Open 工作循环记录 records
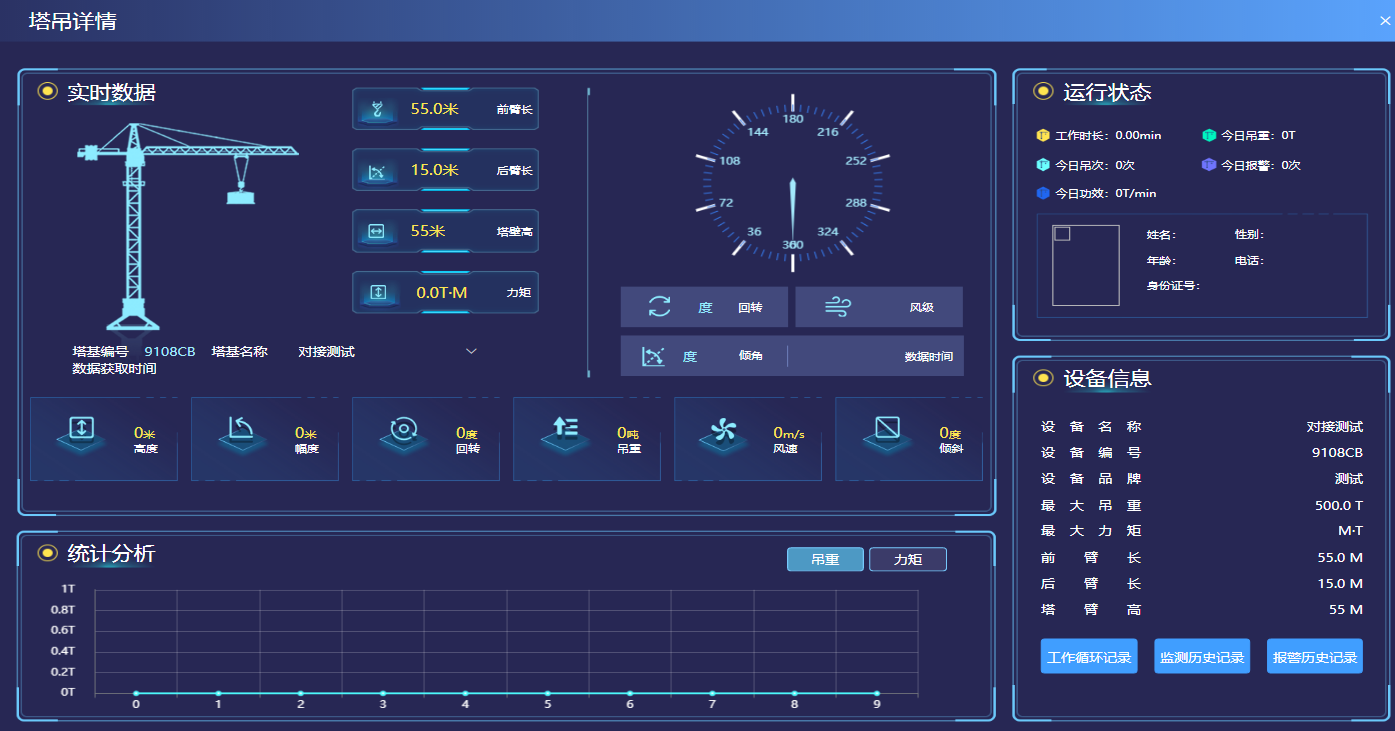 tap(1089, 656)
